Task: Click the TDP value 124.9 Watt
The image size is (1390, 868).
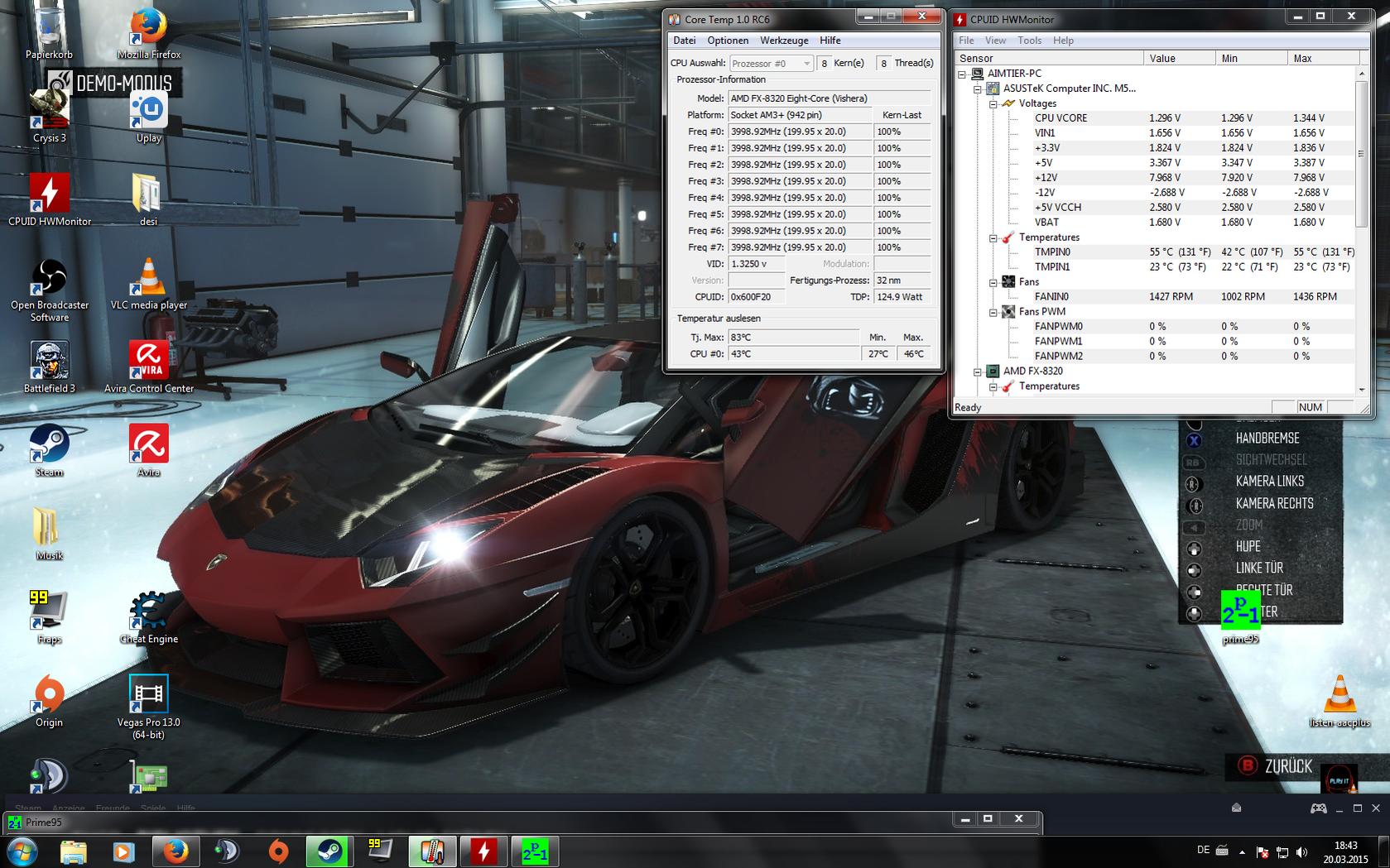Action: [902, 297]
